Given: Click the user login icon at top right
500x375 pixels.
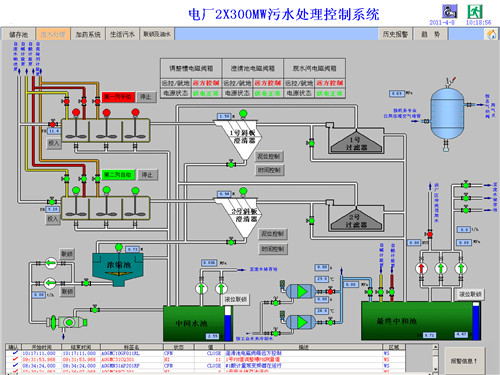Looking at the screenshot, I should coord(449,11).
